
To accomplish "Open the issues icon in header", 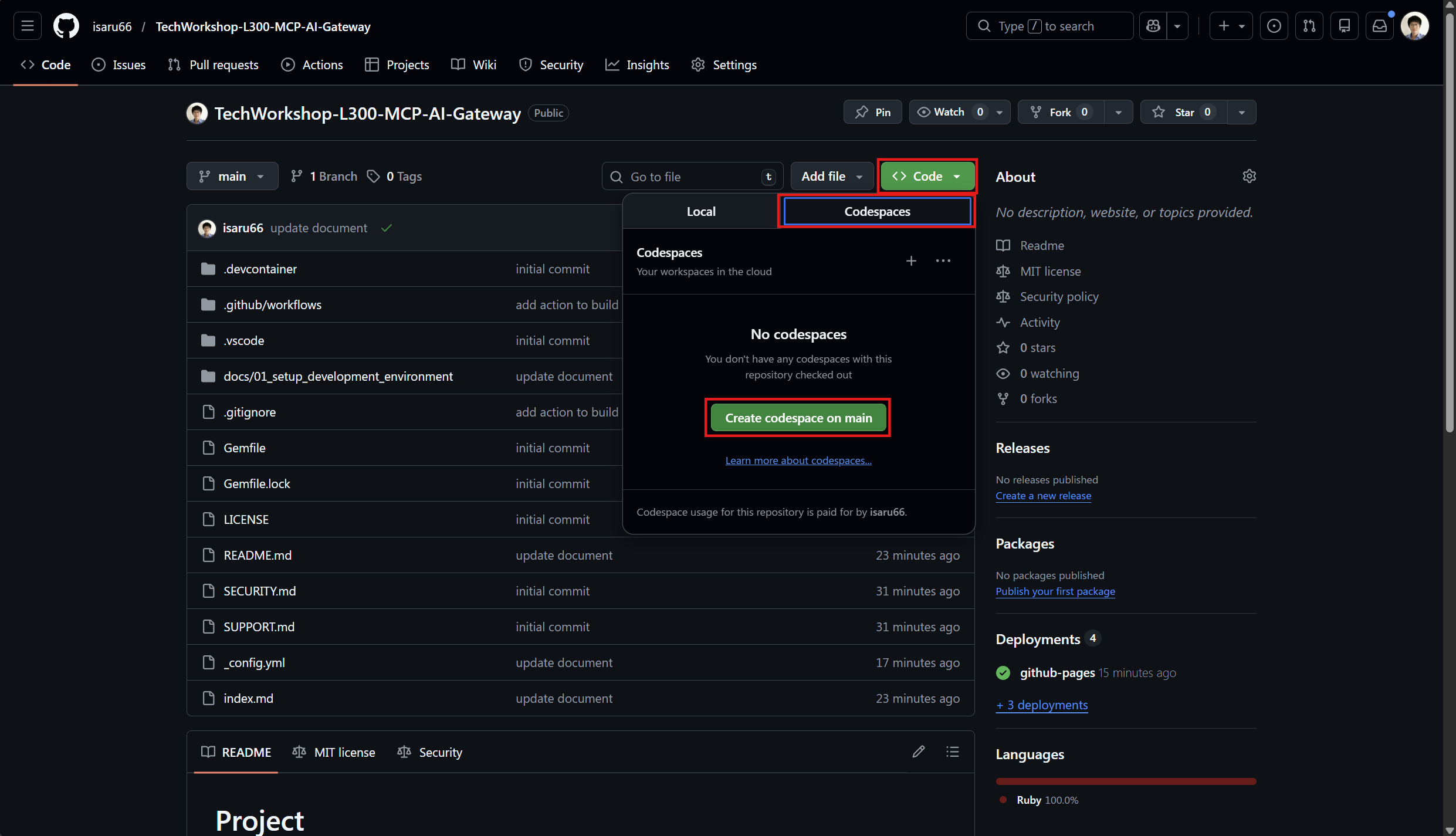I will click(x=1274, y=26).
